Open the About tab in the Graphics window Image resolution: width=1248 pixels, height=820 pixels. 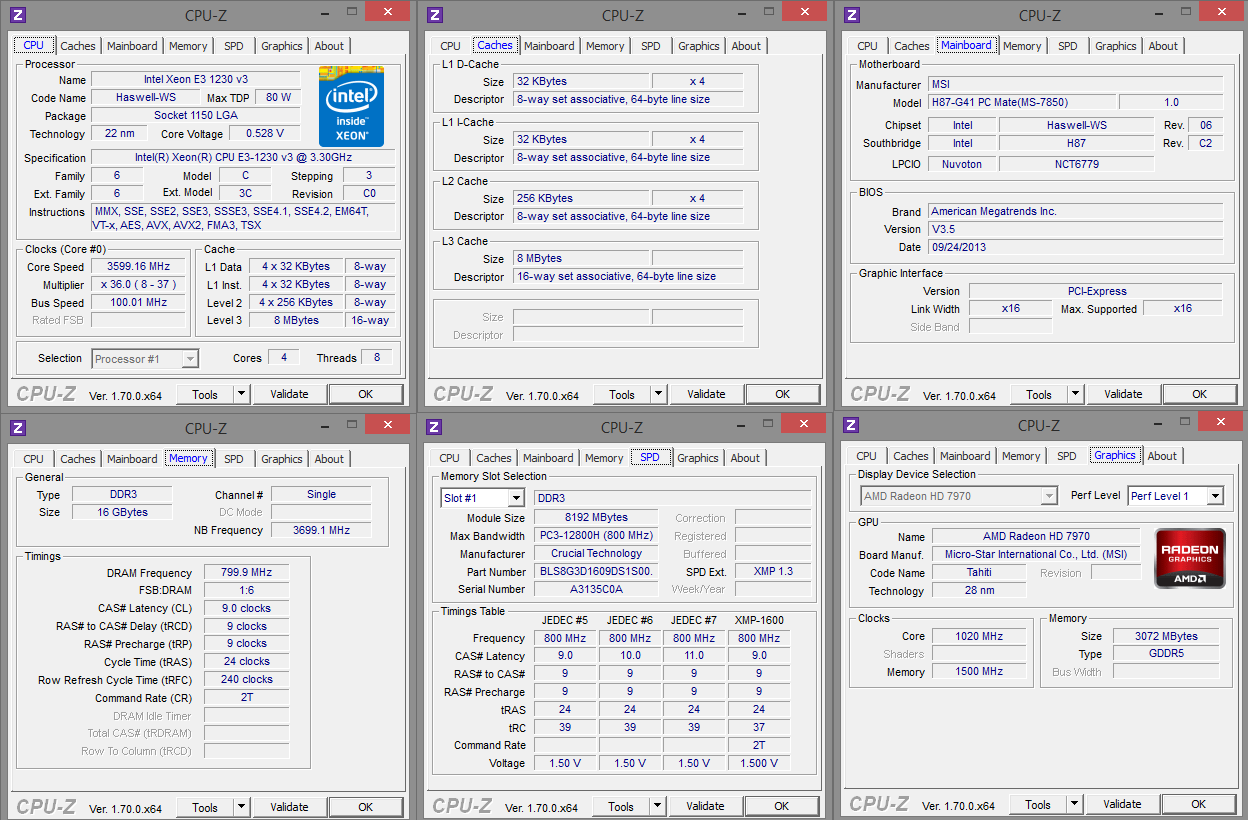click(x=1162, y=456)
